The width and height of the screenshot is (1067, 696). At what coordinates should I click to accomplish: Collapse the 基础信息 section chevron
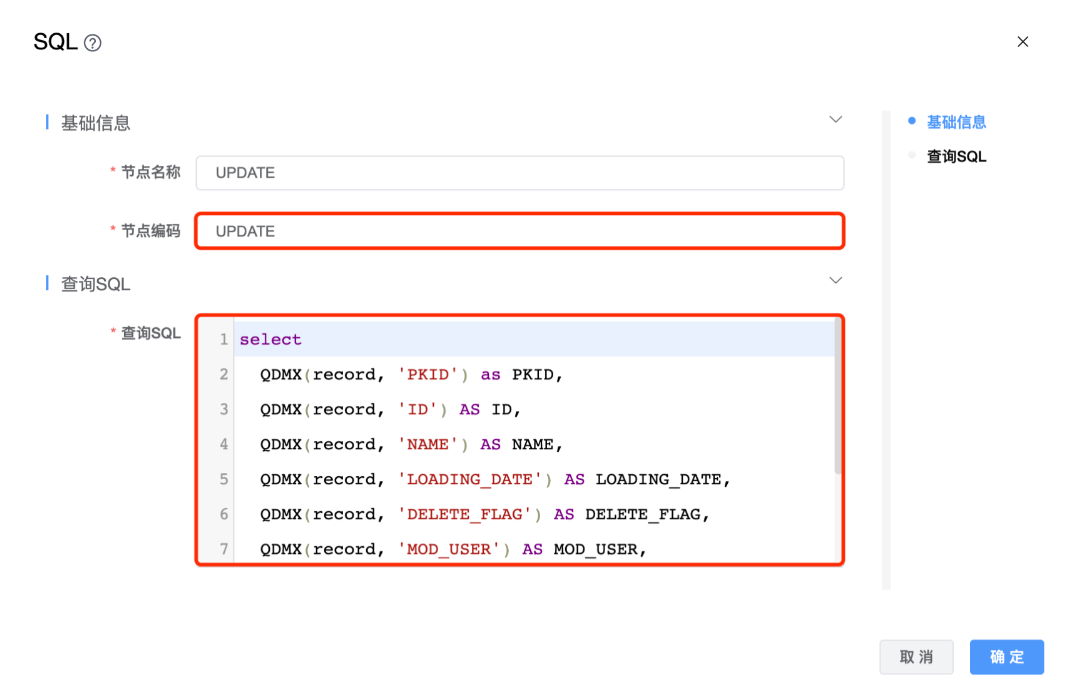pyautogui.click(x=836, y=120)
